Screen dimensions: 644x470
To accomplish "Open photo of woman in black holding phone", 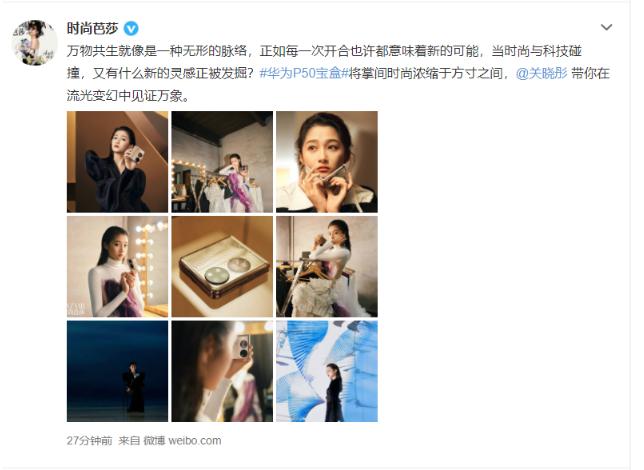I will click(117, 161).
